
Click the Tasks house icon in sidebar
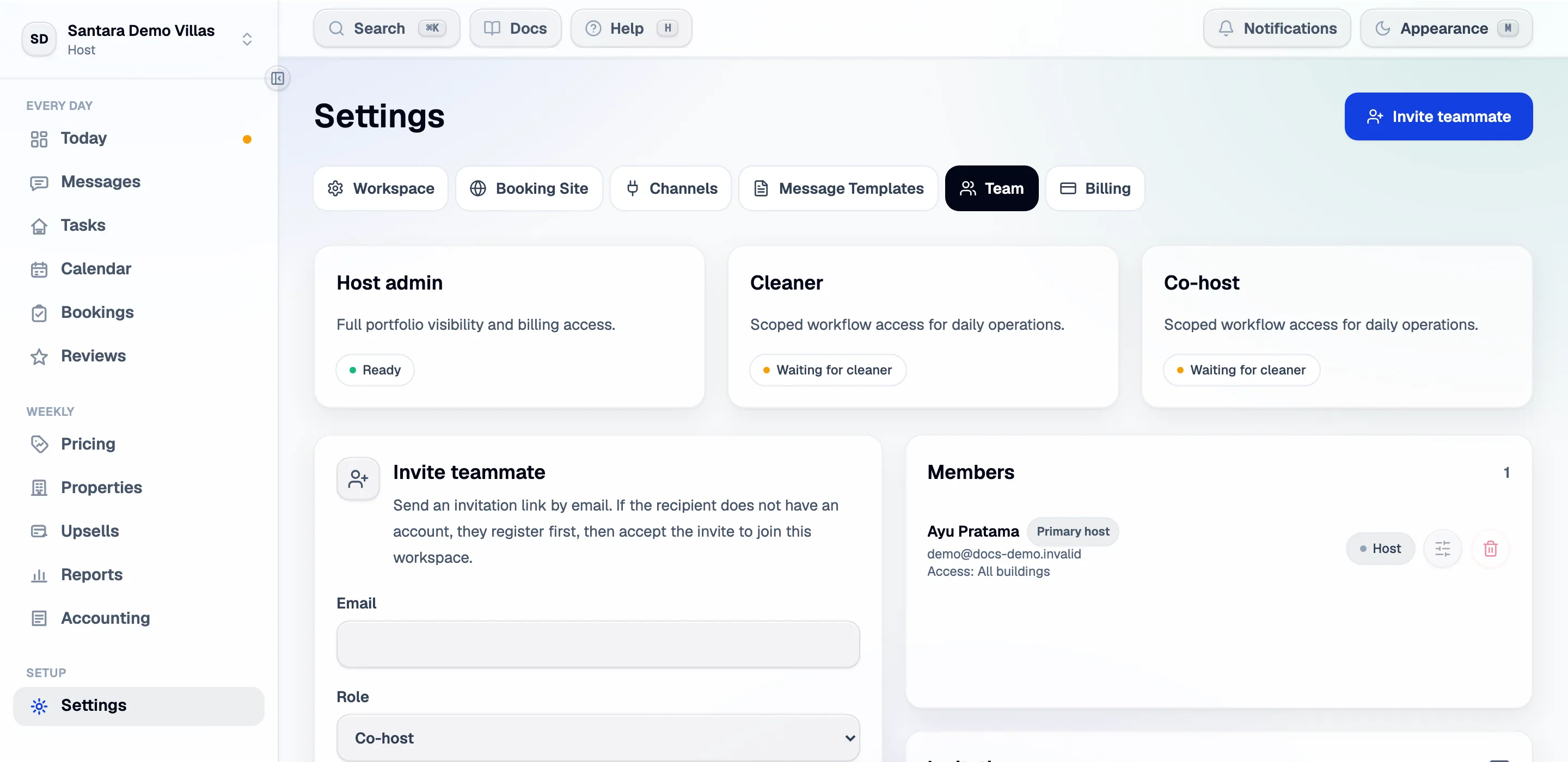coord(39,226)
